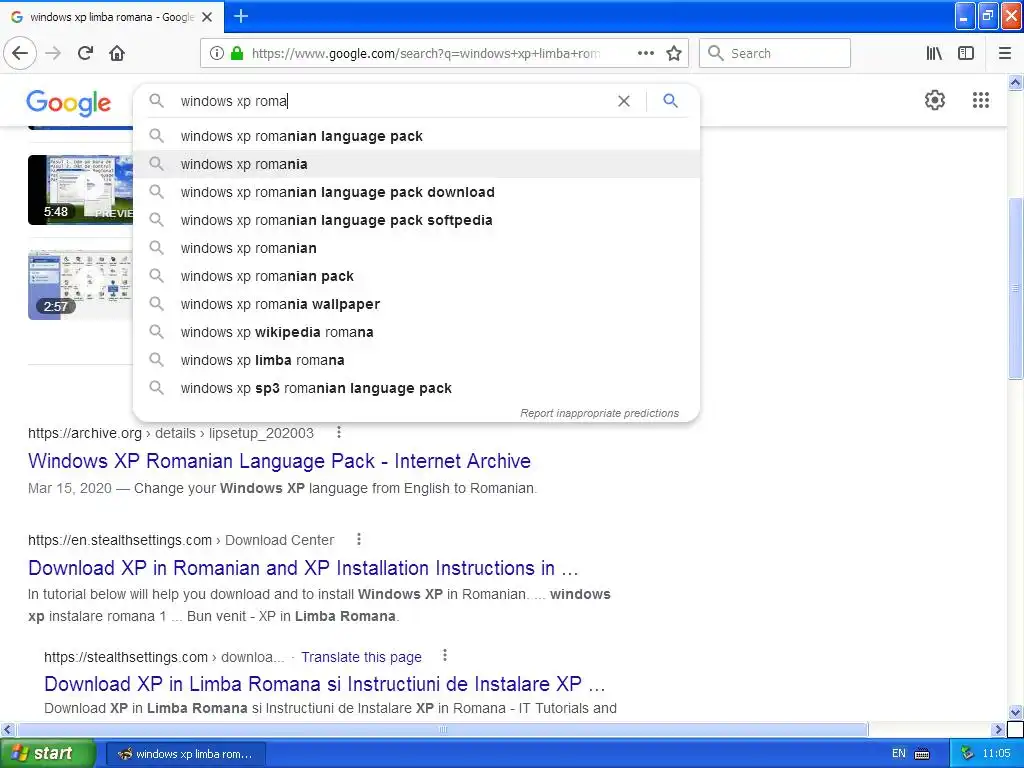Image resolution: width=1024 pixels, height=768 pixels.
Task: Choose 'windows xp wikipedia romana' suggestion
Action: point(416,332)
